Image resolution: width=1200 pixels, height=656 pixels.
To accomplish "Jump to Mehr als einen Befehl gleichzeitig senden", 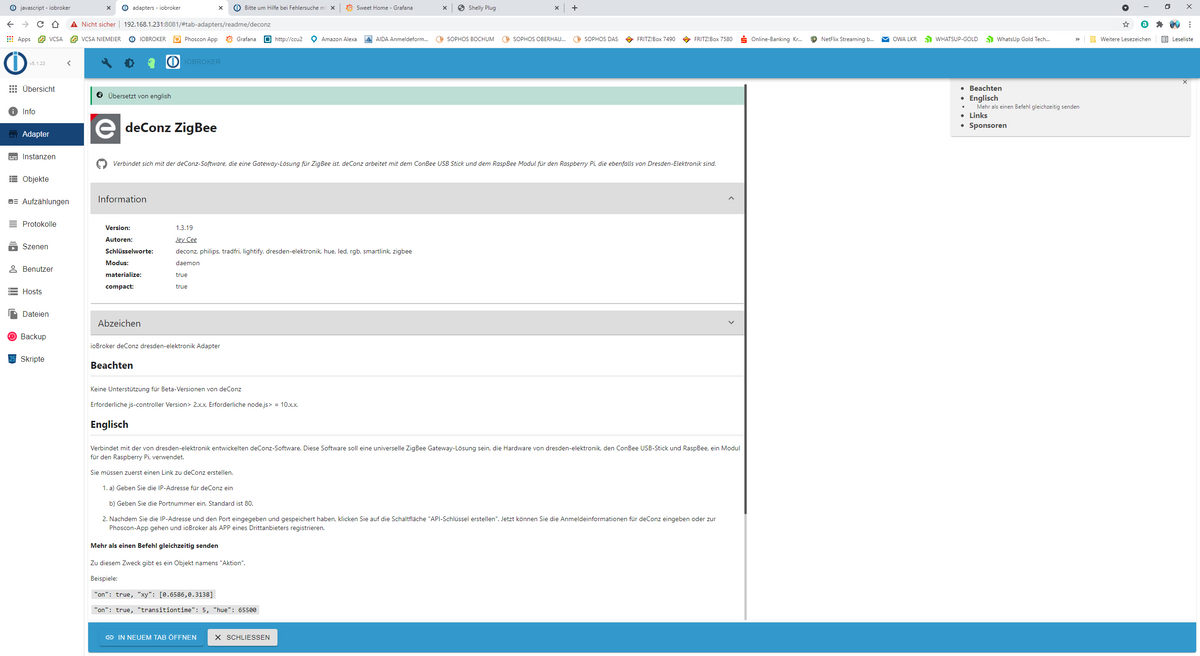I will [1028, 106].
